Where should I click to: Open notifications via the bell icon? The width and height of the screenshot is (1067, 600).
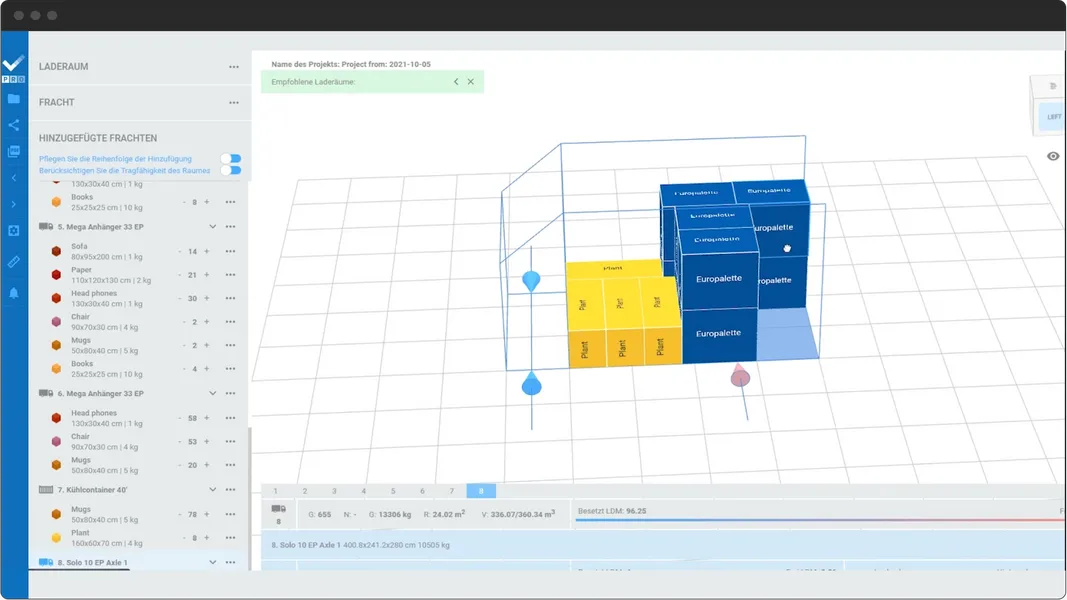click(x=13, y=292)
